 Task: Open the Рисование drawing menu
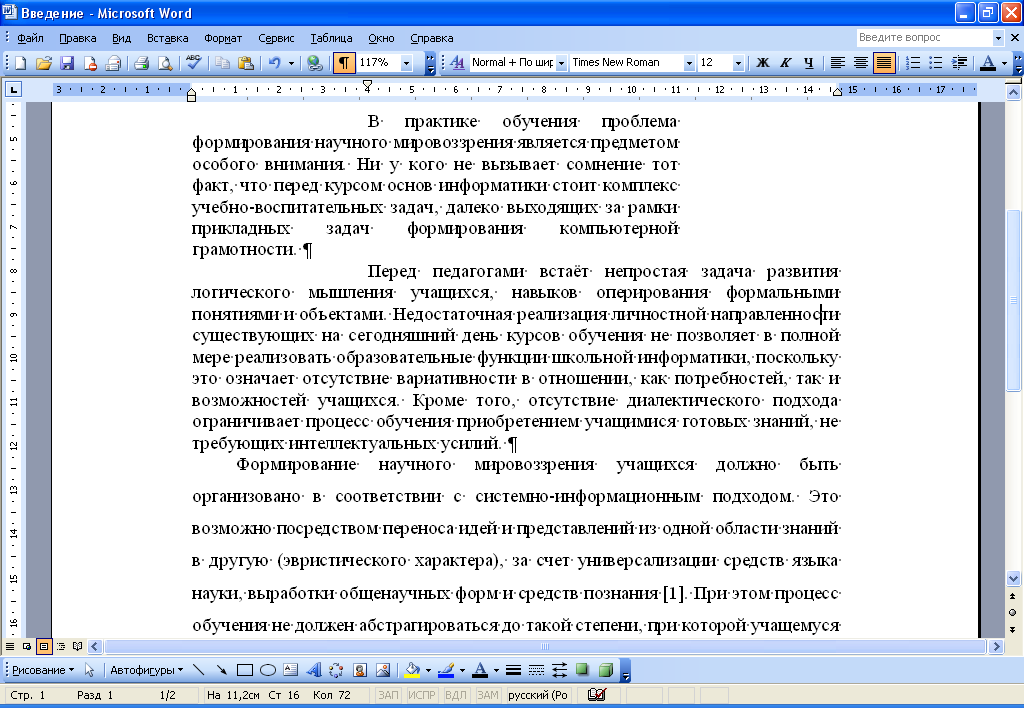click(43, 669)
